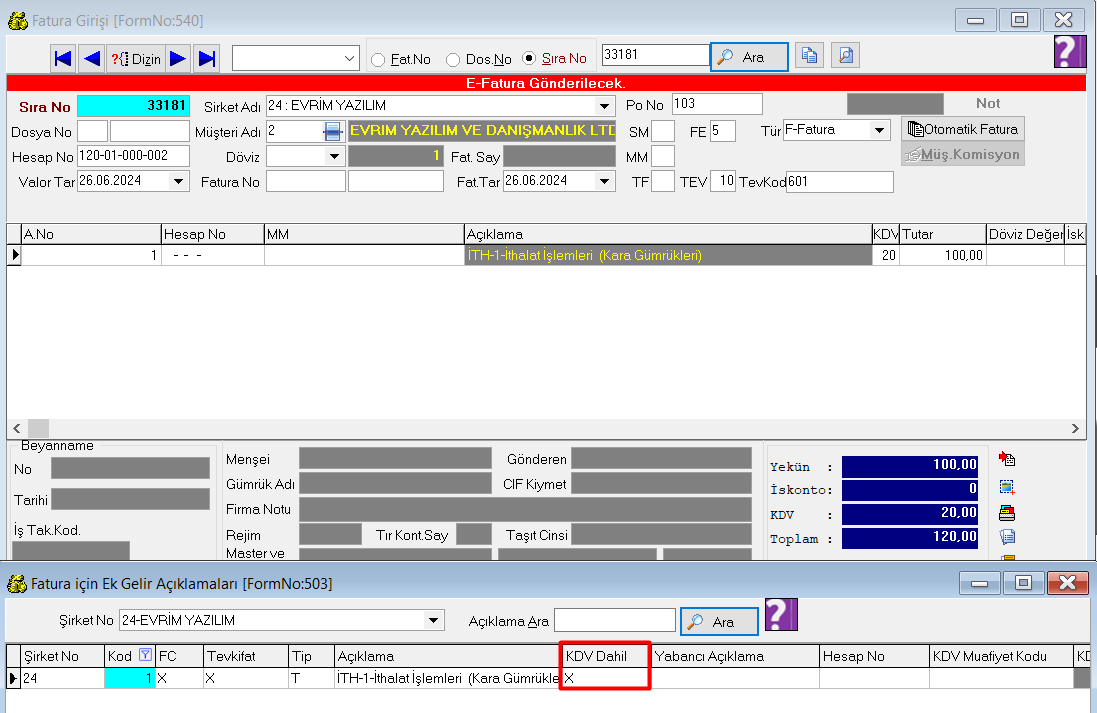Image resolution: width=1097 pixels, height=713 pixels.
Task: Select the İTH-1-İthalat İşlemleri invoice line
Action: pos(668,255)
